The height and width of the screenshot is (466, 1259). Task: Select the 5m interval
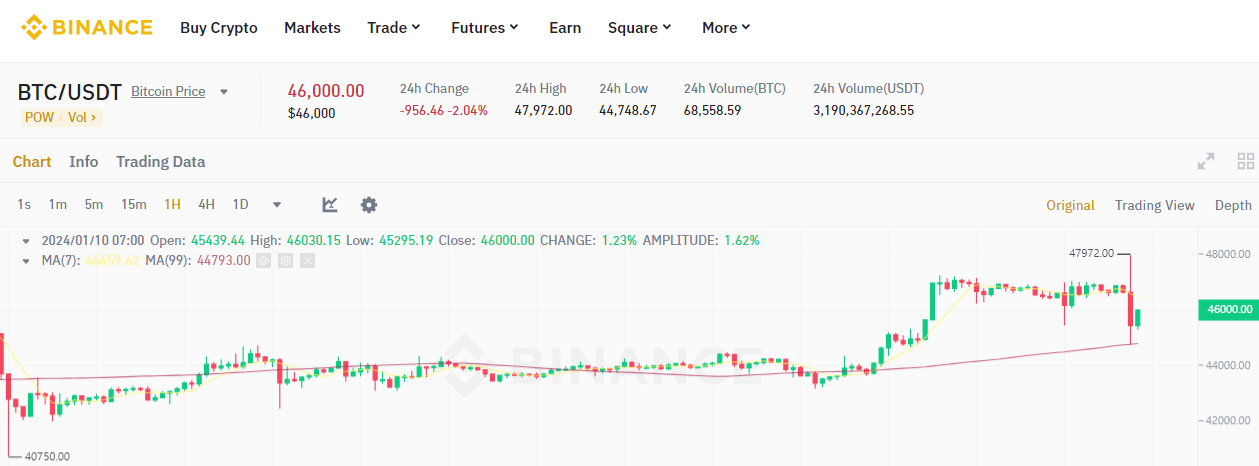(x=94, y=205)
